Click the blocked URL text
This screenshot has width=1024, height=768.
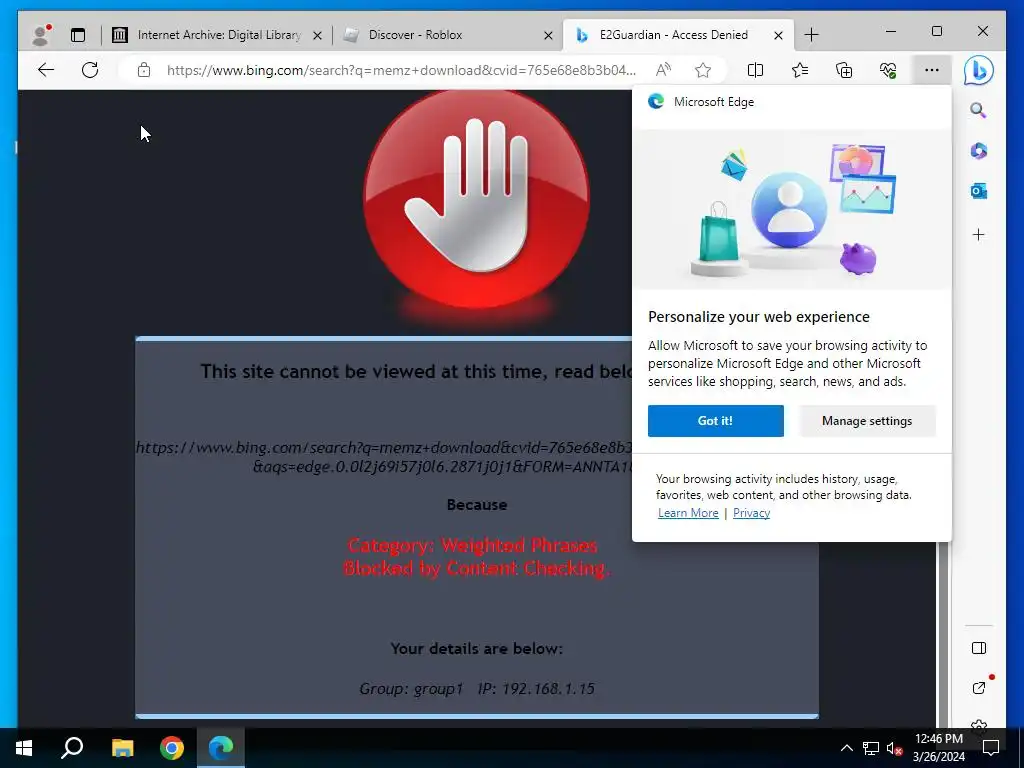click(x=384, y=456)
